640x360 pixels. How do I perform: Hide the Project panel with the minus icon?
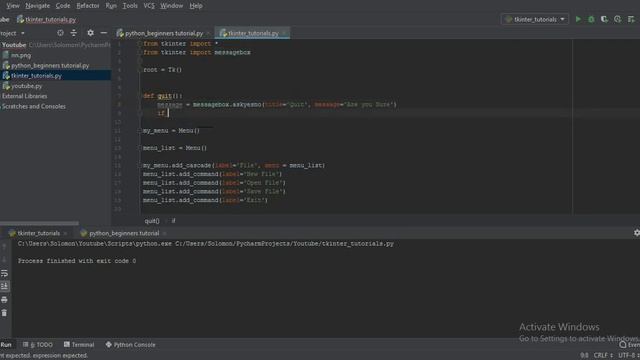click(x=104, y=33)
